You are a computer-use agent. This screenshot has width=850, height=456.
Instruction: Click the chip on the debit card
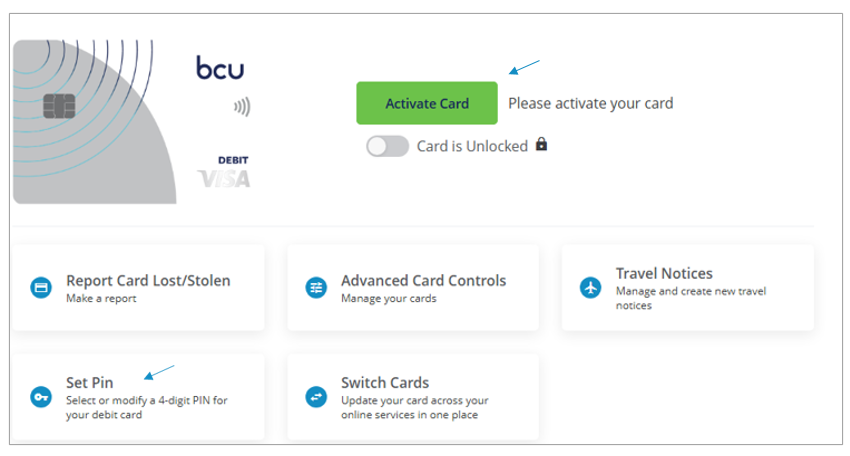57,105
